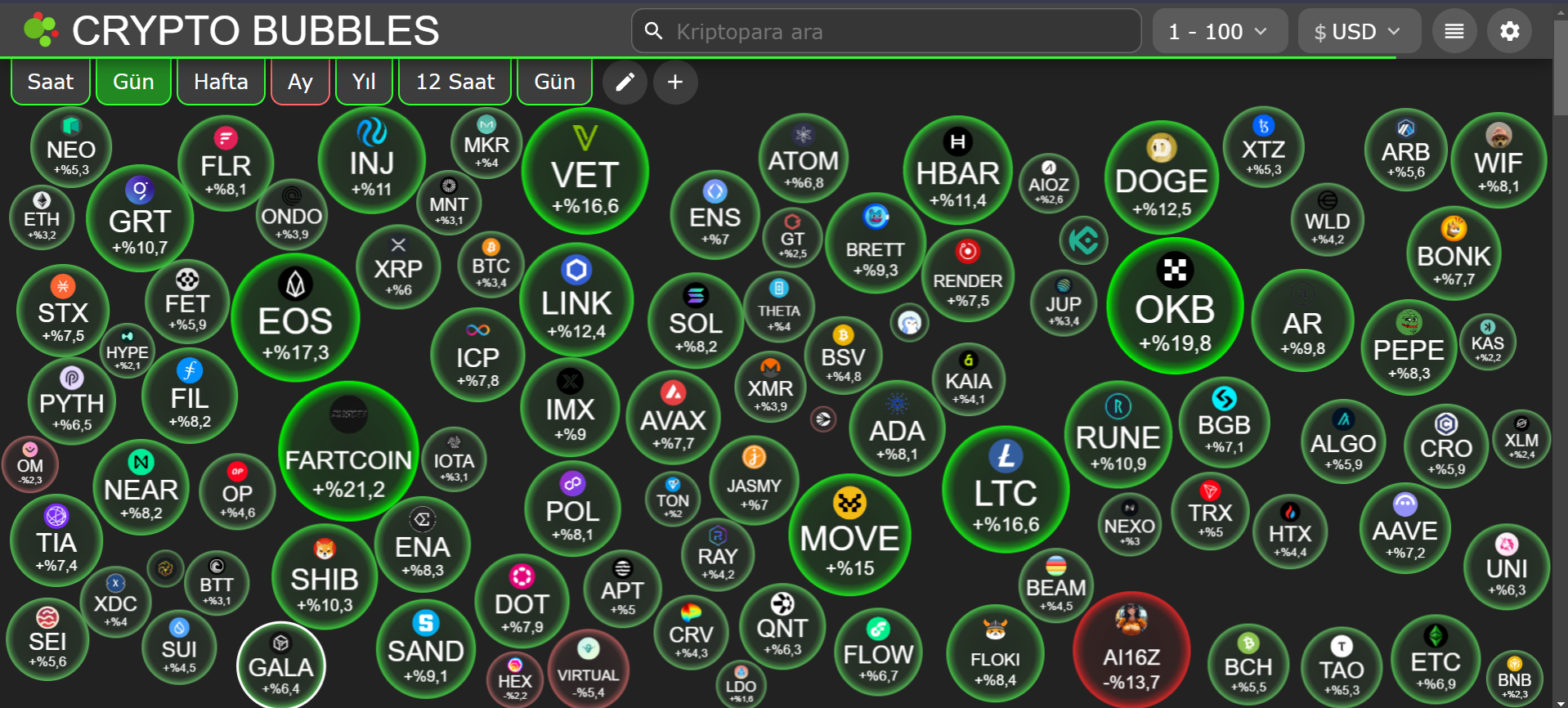The image size is (1568, 708).
Task: Click the FARTCOIN bubble
Action: (348, 451)
